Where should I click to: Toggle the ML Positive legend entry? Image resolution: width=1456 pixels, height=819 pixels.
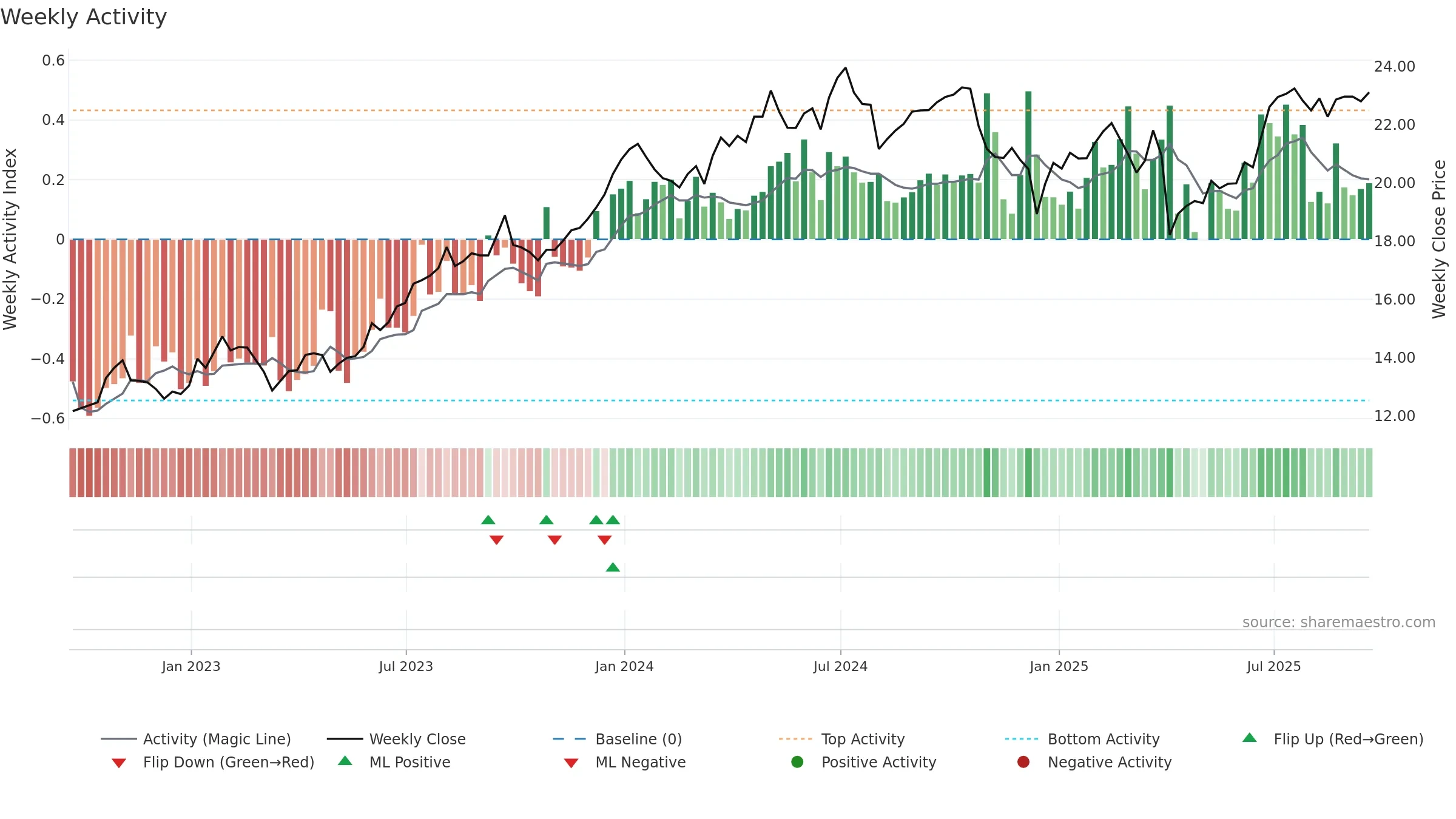[394, 762]
